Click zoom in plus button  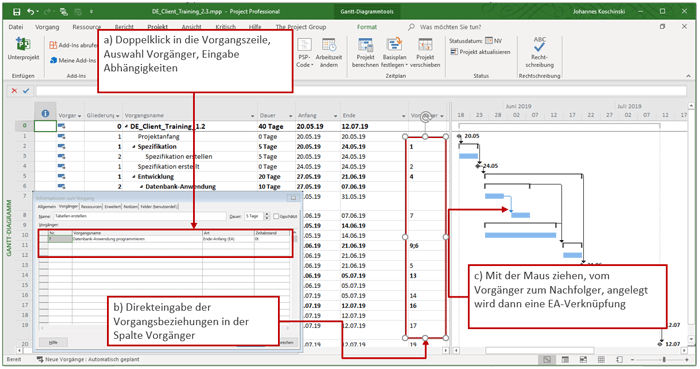[687, 359]
